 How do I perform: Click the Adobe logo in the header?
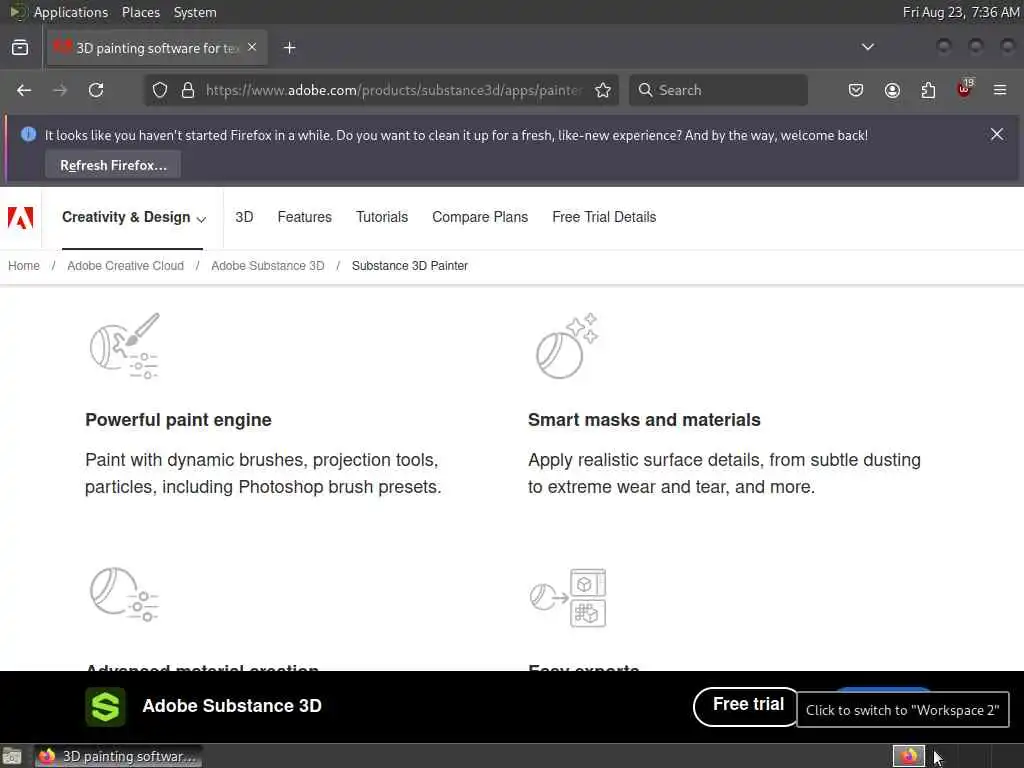(20, 217)
